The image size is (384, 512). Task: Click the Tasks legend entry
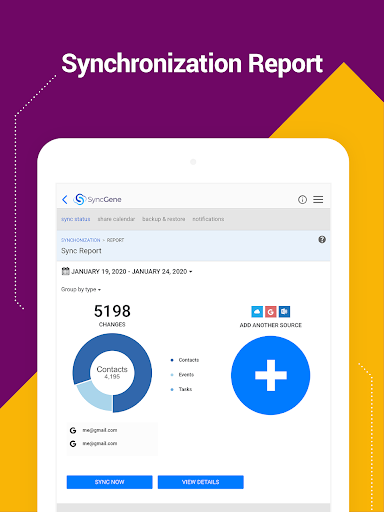coord(181,389)
